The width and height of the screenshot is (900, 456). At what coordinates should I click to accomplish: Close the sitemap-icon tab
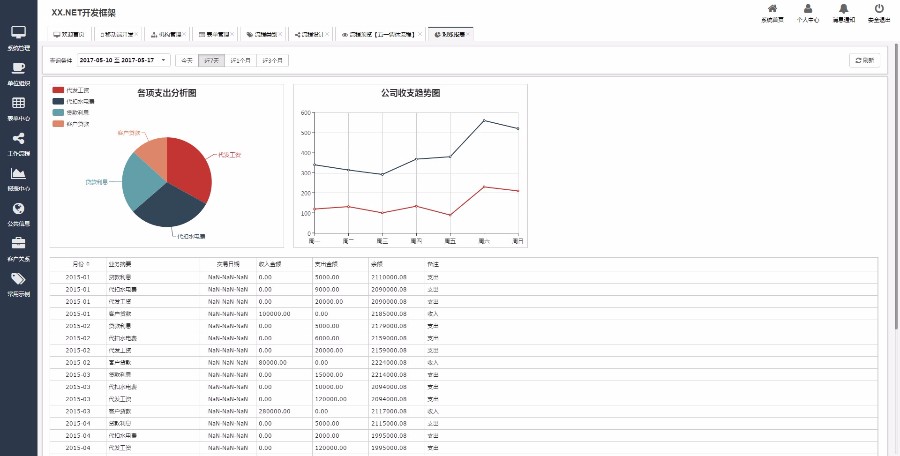(x=184, y=34)
